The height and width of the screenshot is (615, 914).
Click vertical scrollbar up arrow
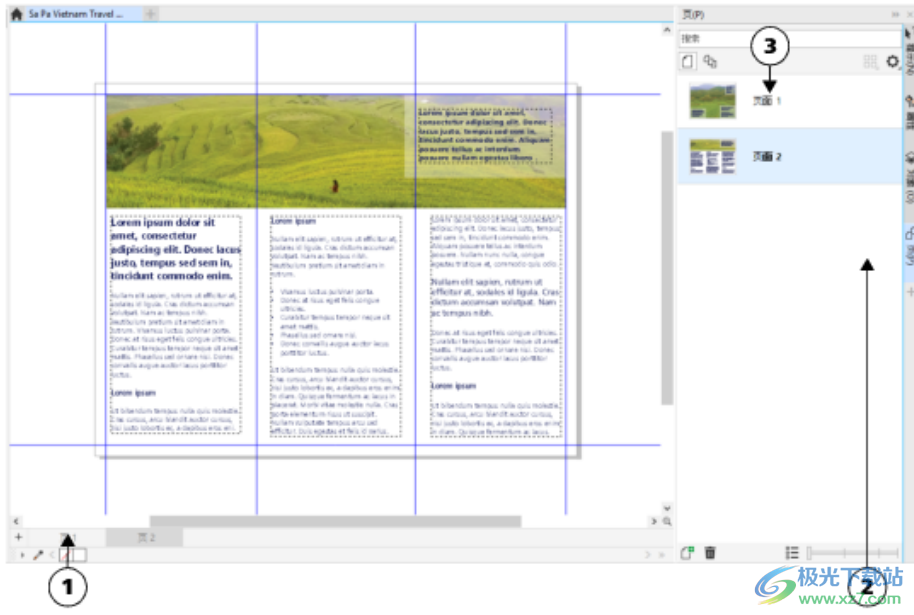[x=667, y=30]
